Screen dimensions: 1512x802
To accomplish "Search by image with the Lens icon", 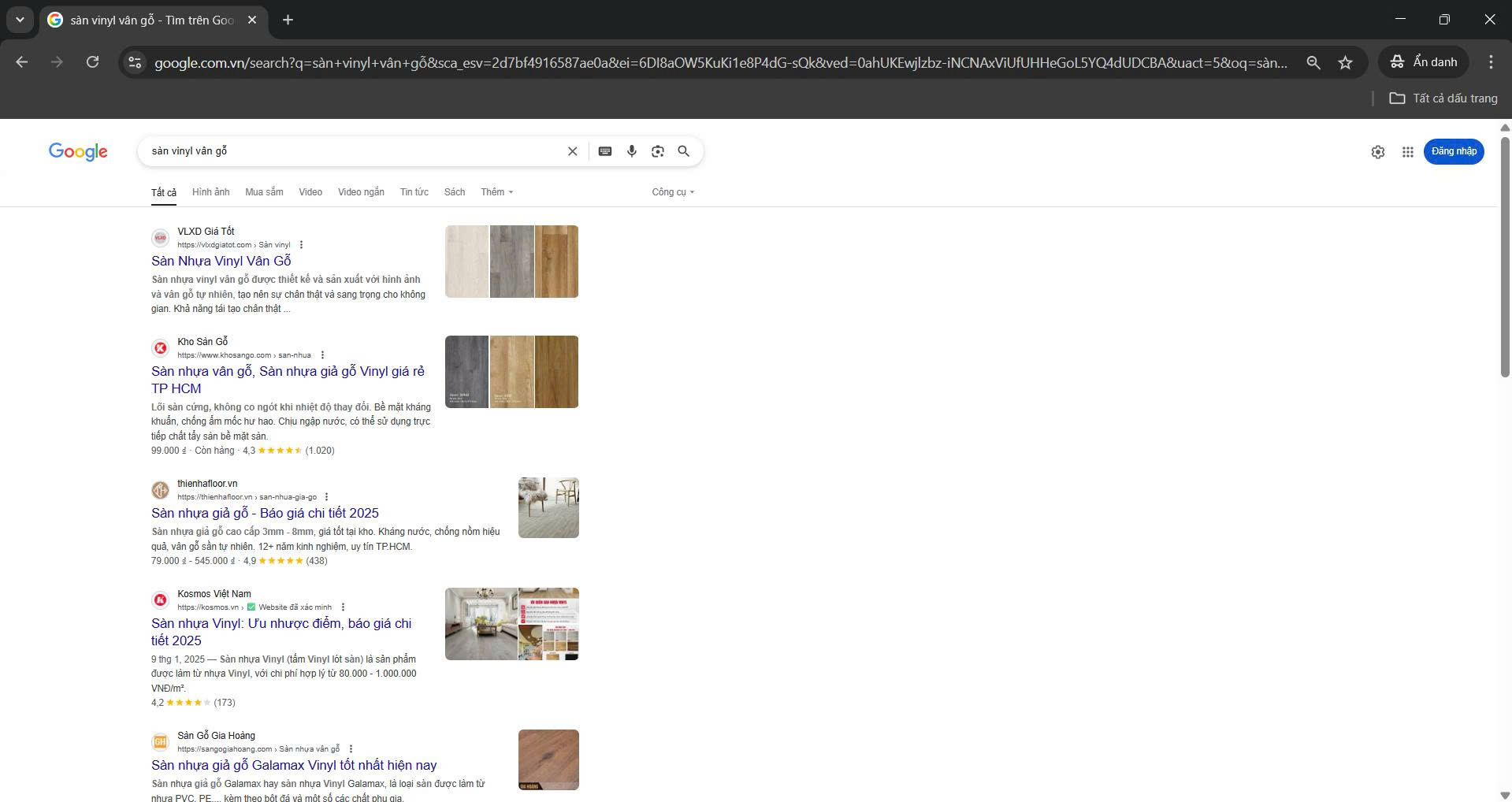I will (x=658, y=151).
